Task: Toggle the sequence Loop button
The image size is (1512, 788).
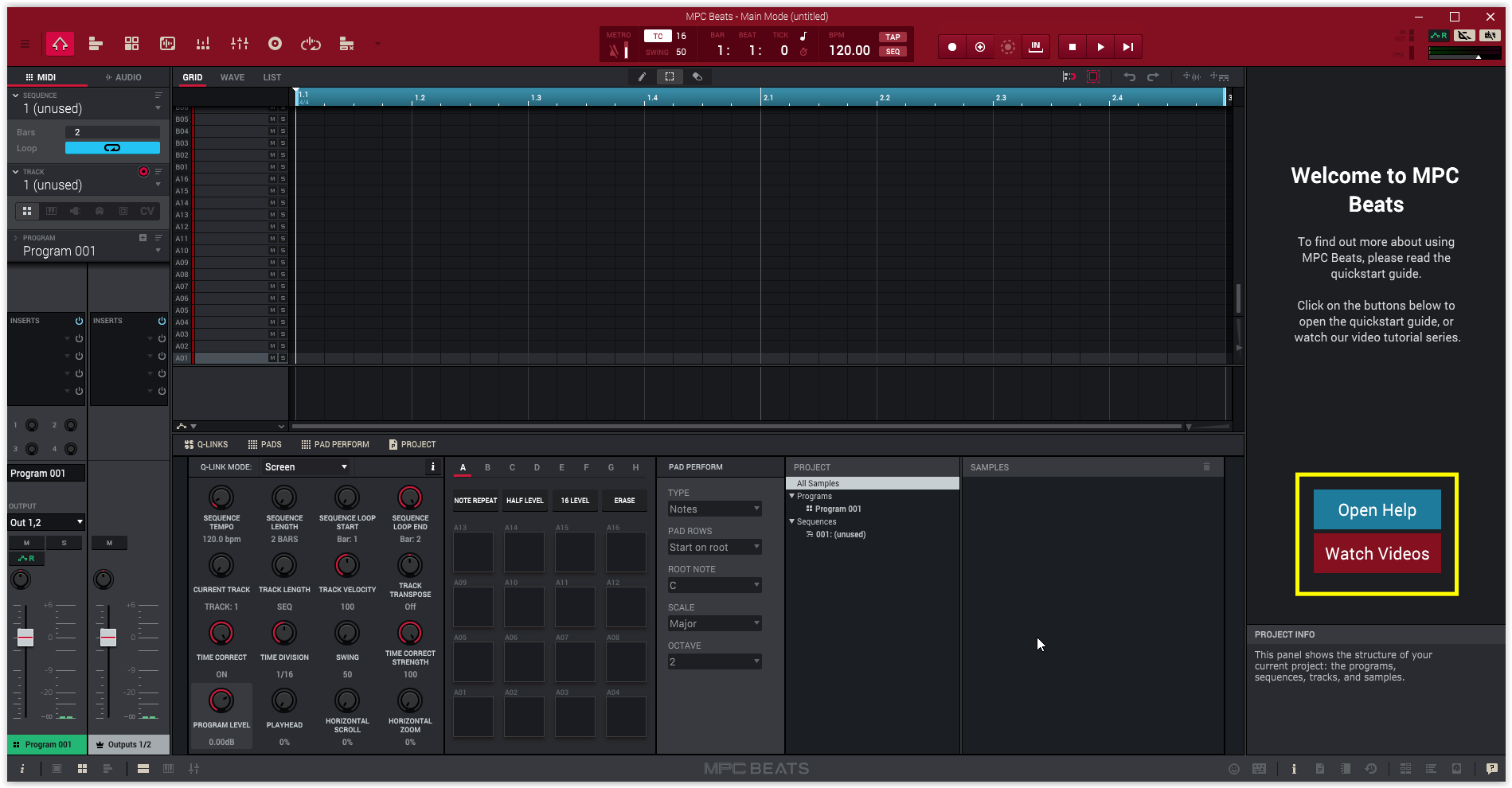Action: tap(112, 148)
